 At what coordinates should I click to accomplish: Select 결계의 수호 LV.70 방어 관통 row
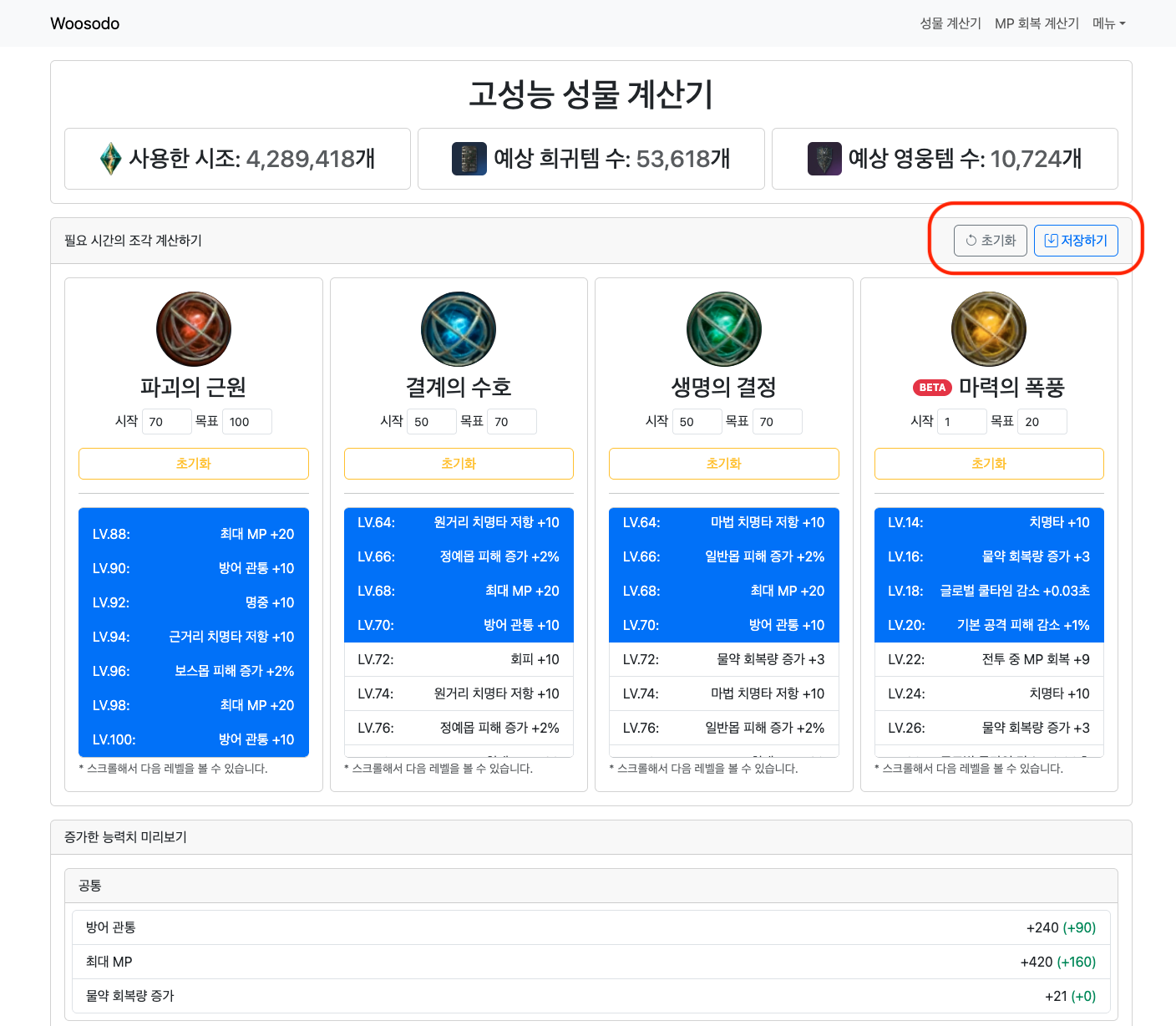click(459, 625)
